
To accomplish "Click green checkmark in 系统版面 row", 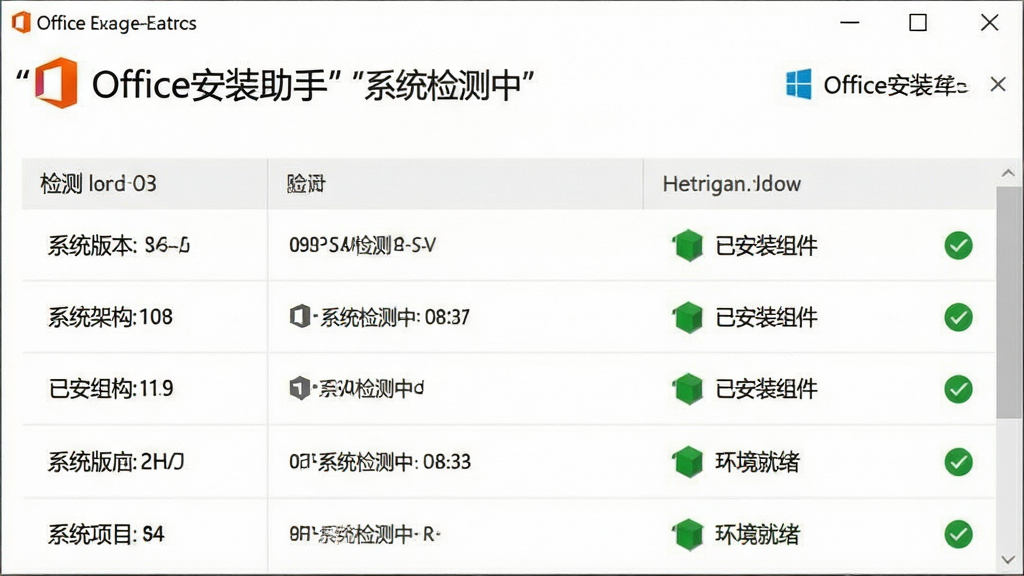I will pyautogui.click(x=958, y=462).
